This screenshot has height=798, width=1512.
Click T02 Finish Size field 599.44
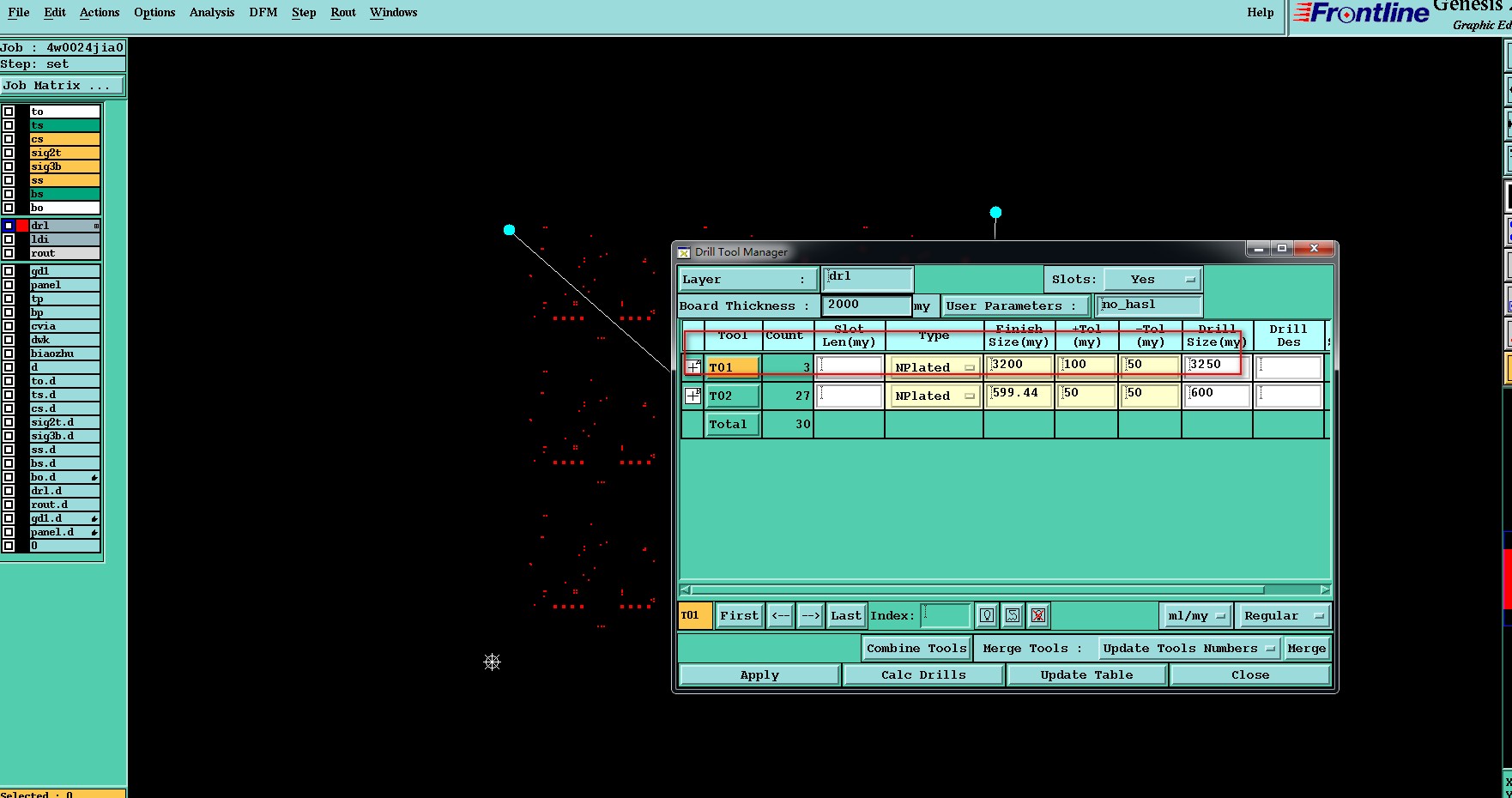point(1019,395)
